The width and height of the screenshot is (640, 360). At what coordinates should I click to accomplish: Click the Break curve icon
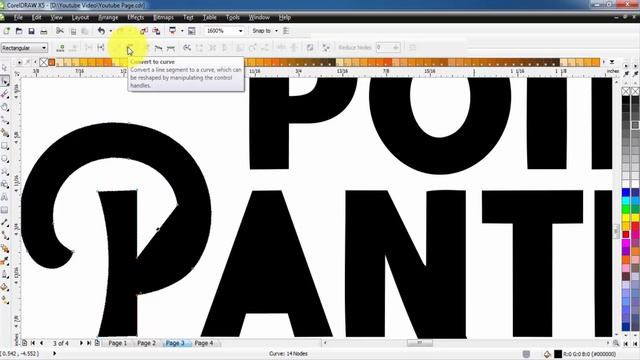(x=101, y=48)
